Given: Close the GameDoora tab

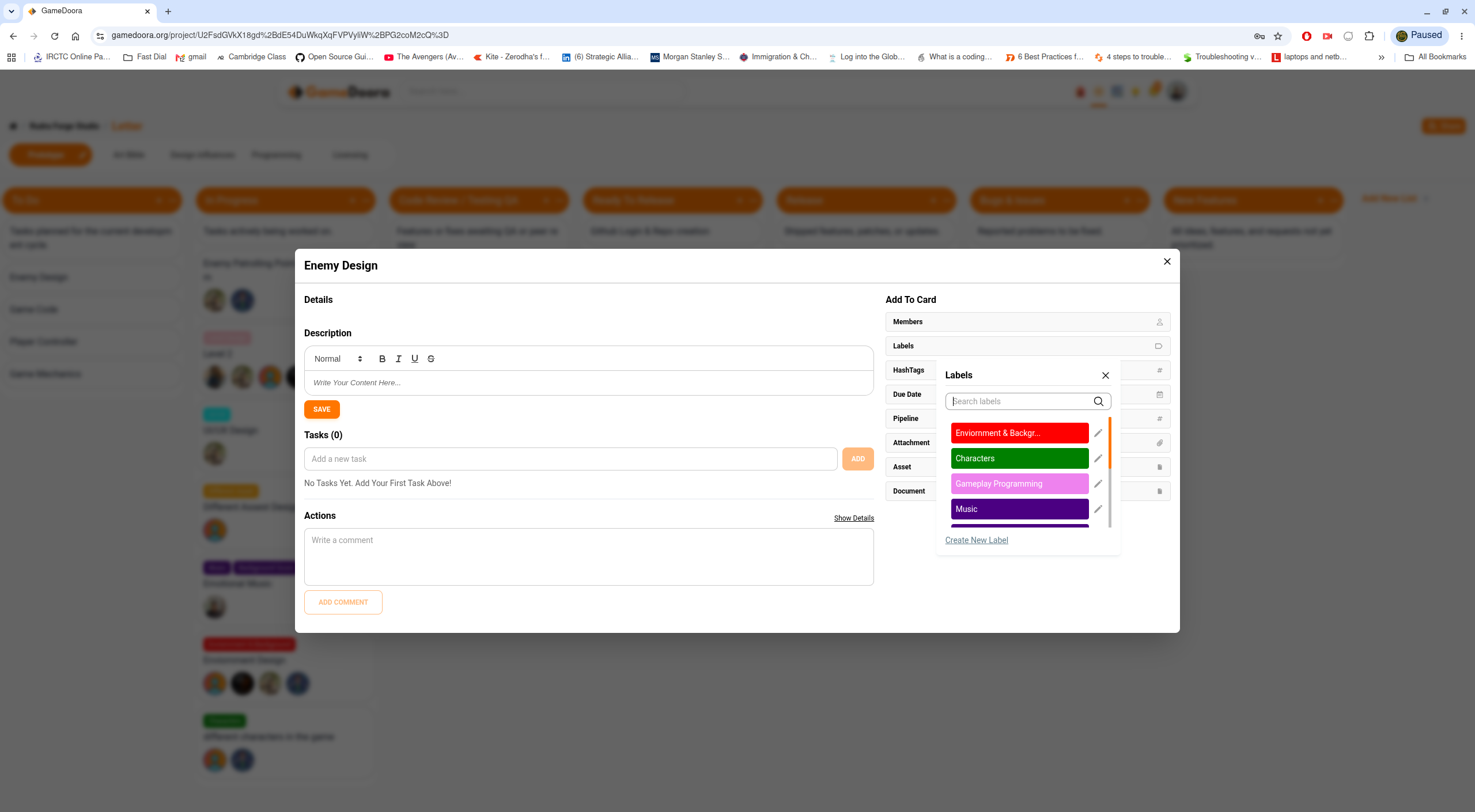Looking at the screenshot, I should [147, 12].
